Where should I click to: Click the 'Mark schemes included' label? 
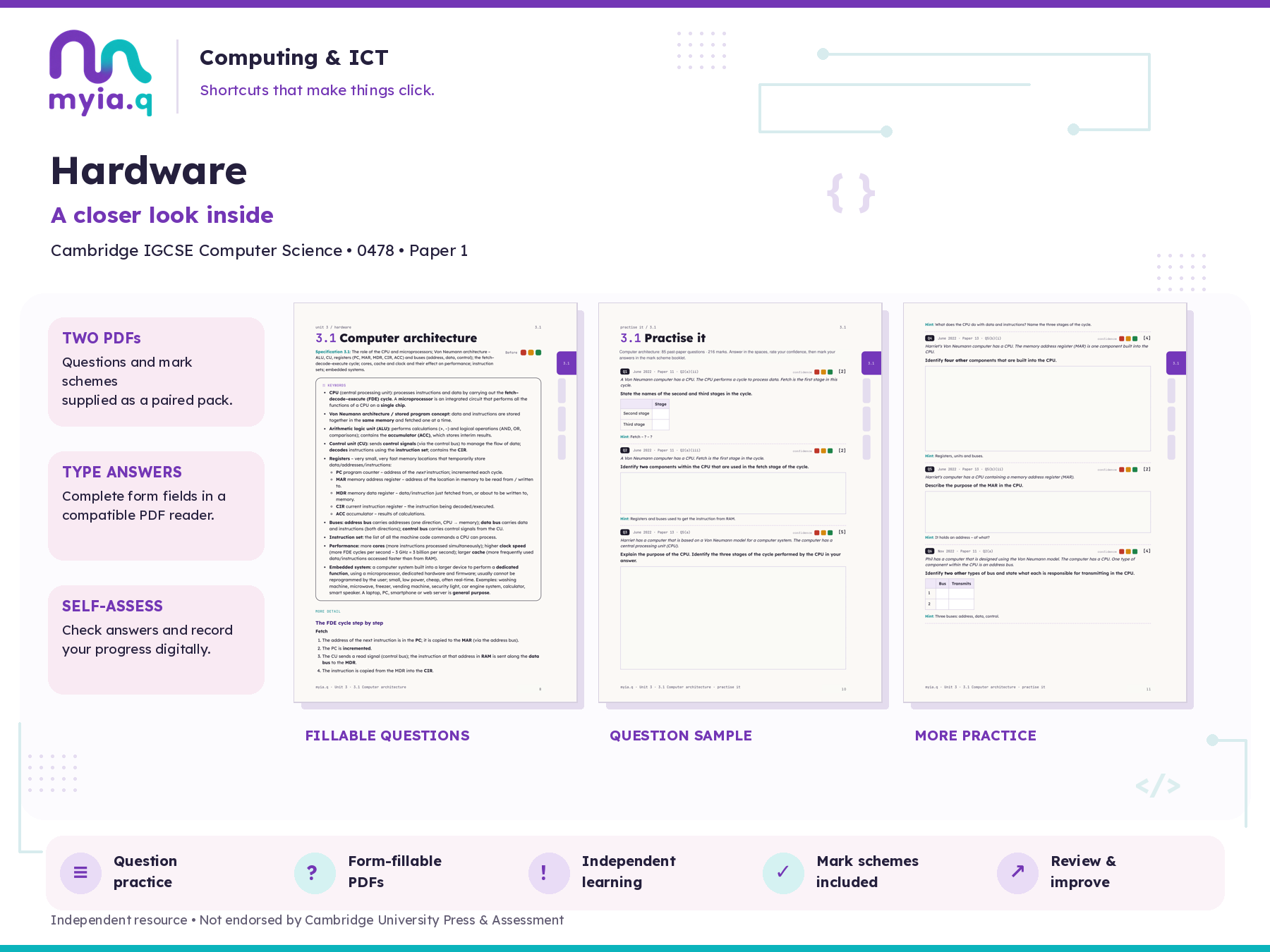pyautogui.click(x=867, y=872)
